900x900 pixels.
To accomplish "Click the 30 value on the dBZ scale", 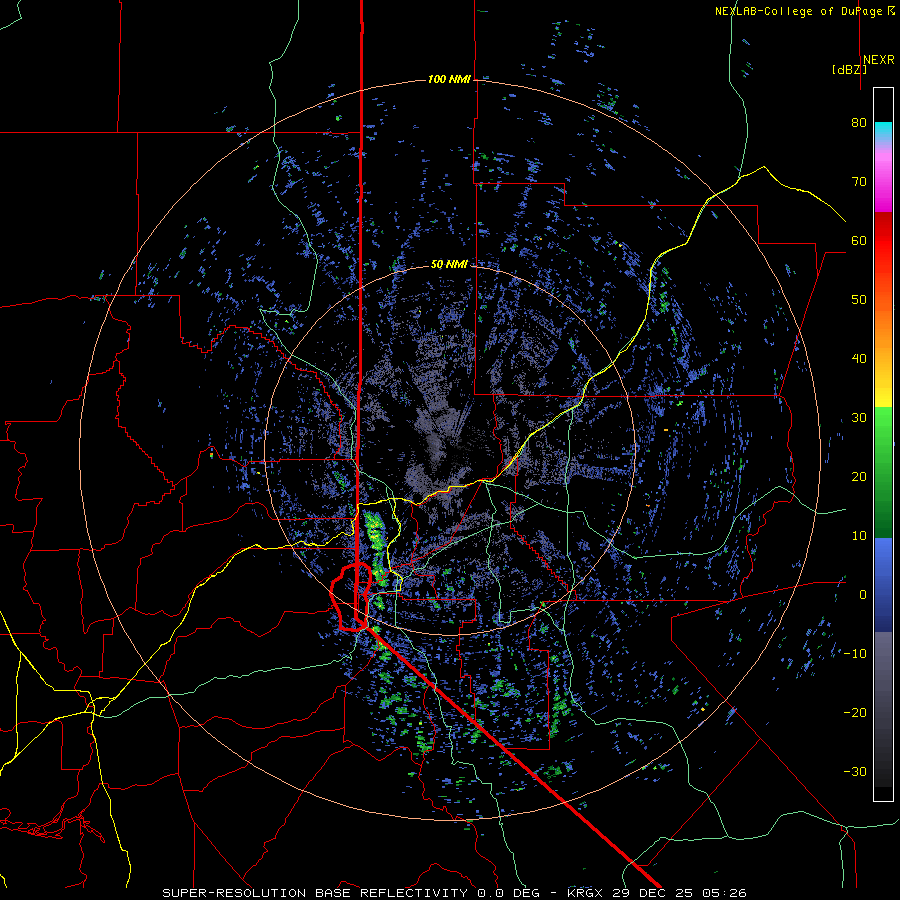I will point(859,418).
